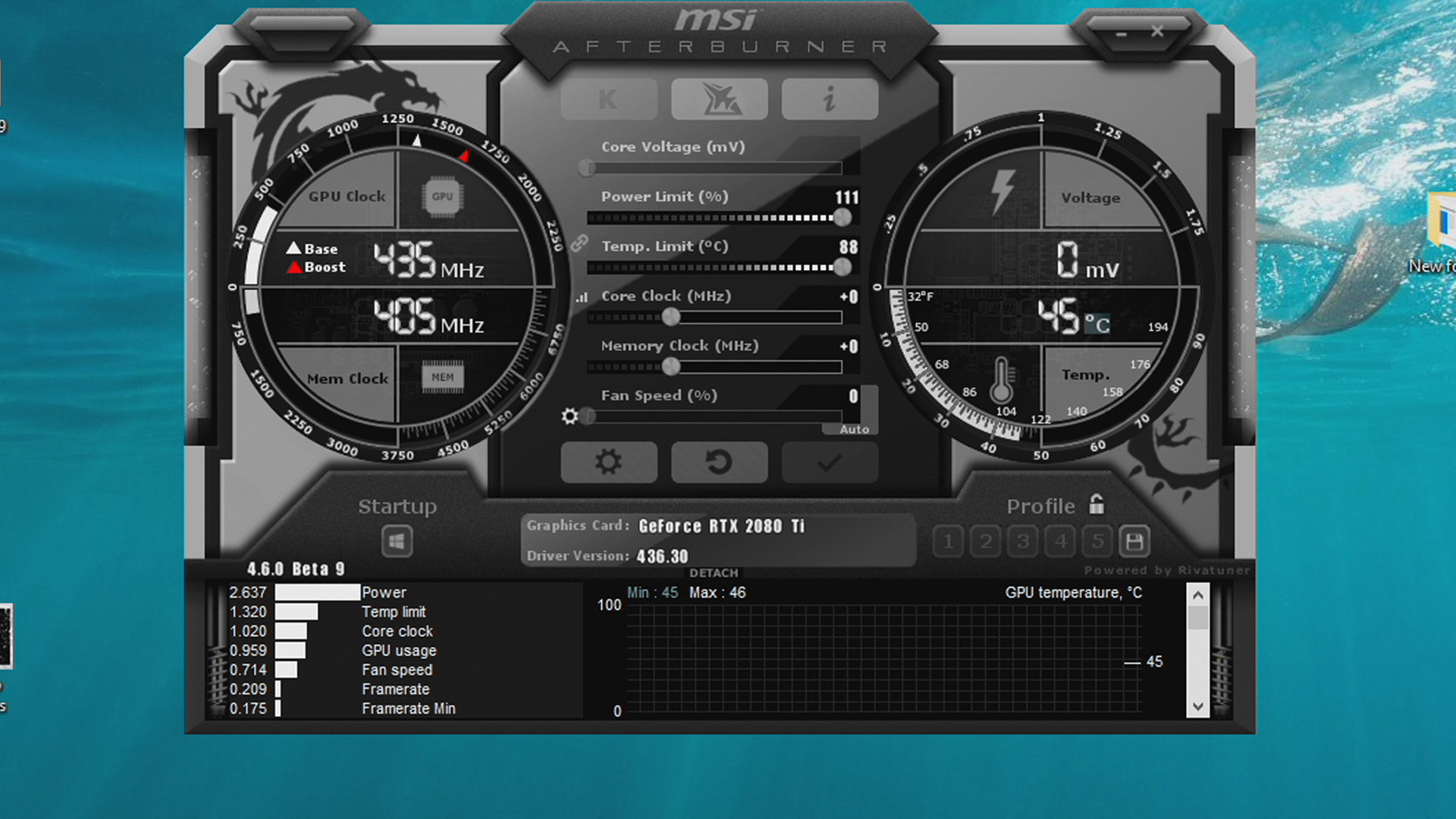Image resolution: width=1456 pixels, height=819 pixels.
Task: Click the Memory Clock slider handle
Action: pos(671,367)
